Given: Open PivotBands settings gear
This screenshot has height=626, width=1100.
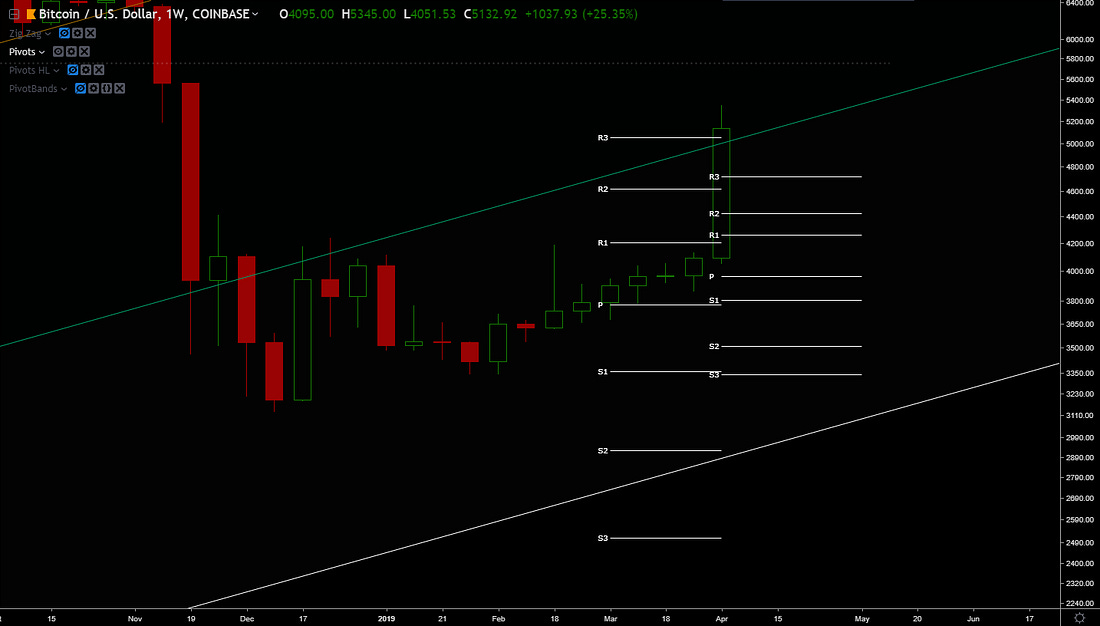Looking at the screenshot, I should coord(93,89).
